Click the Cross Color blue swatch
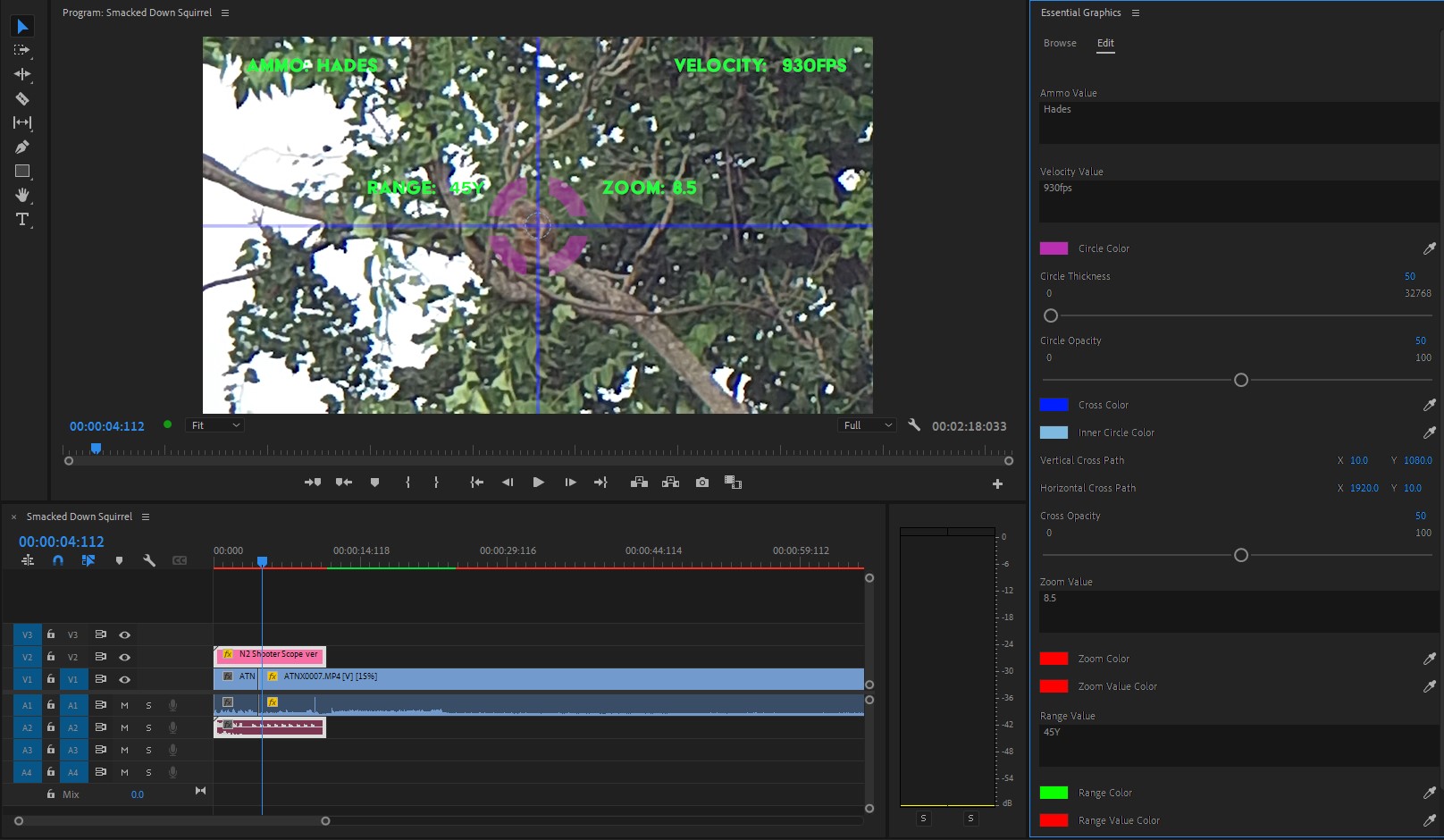The width and height of the screenshot is (1444, 840). pos(1054,405)
